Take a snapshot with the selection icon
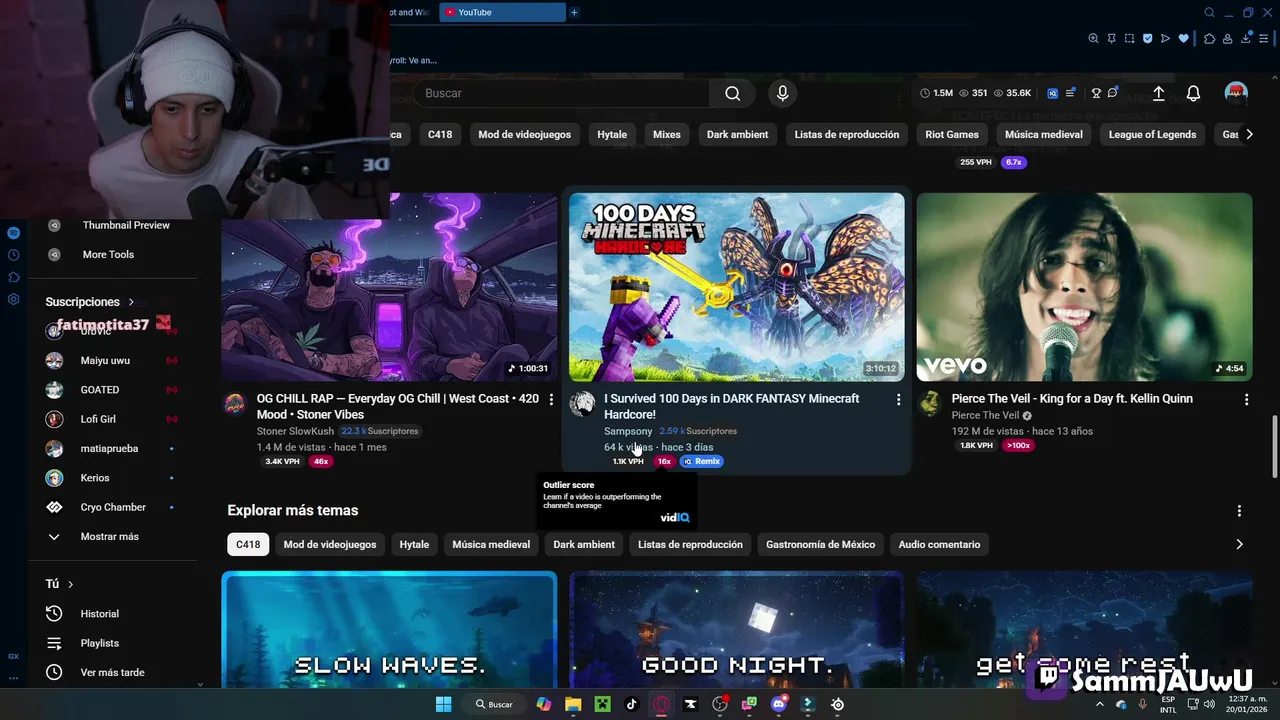 click(1129, 38)
